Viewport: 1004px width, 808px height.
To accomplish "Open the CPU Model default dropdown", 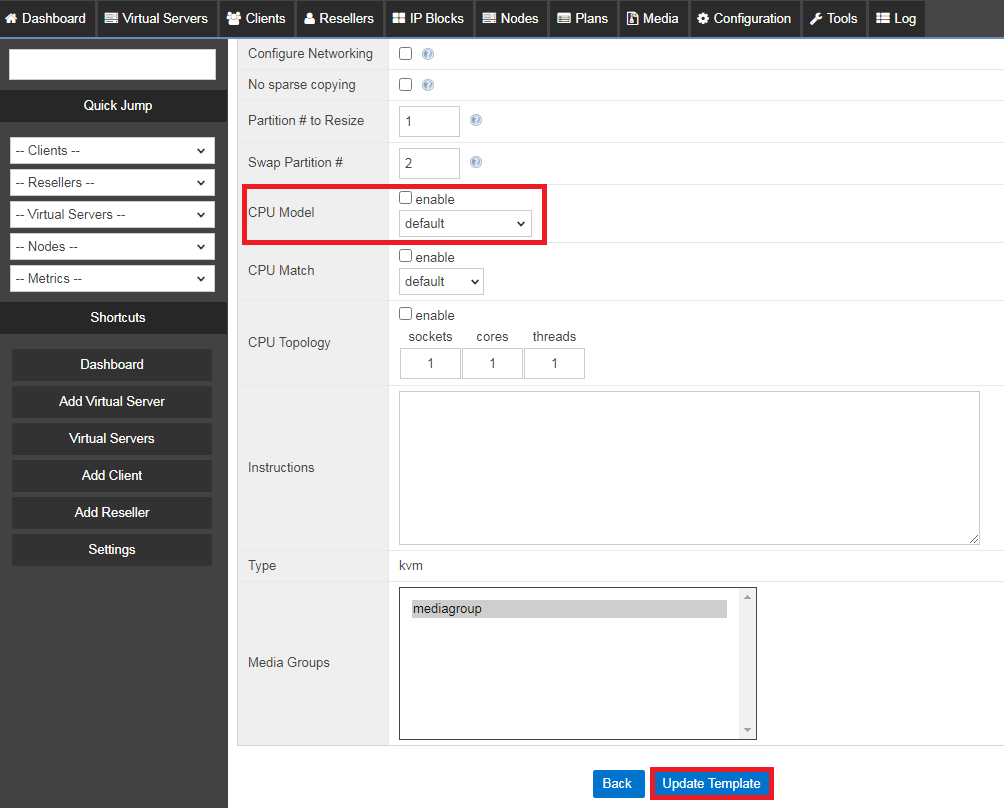I will tap(465, 223).
